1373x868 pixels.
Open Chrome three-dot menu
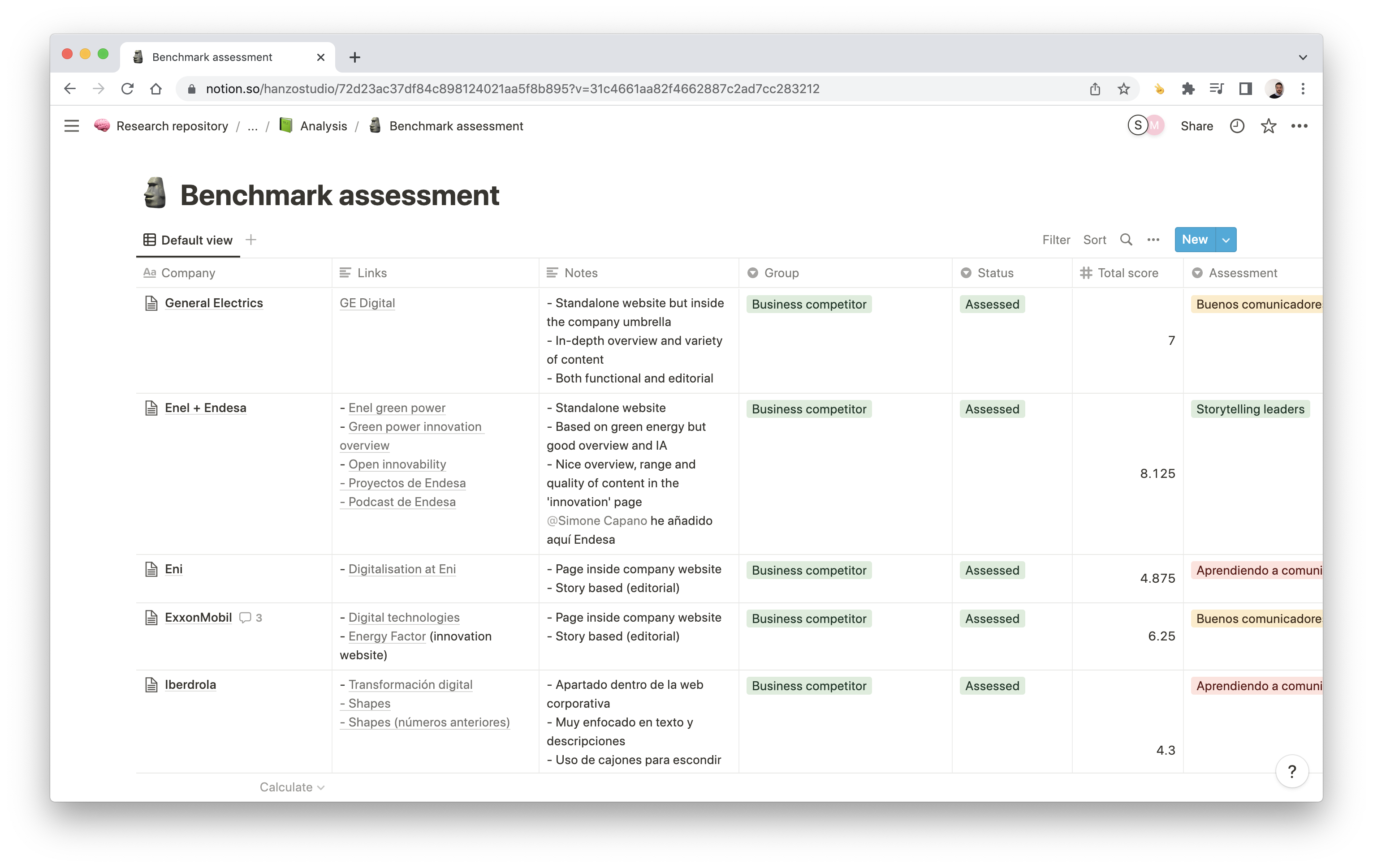[1303, 89]
